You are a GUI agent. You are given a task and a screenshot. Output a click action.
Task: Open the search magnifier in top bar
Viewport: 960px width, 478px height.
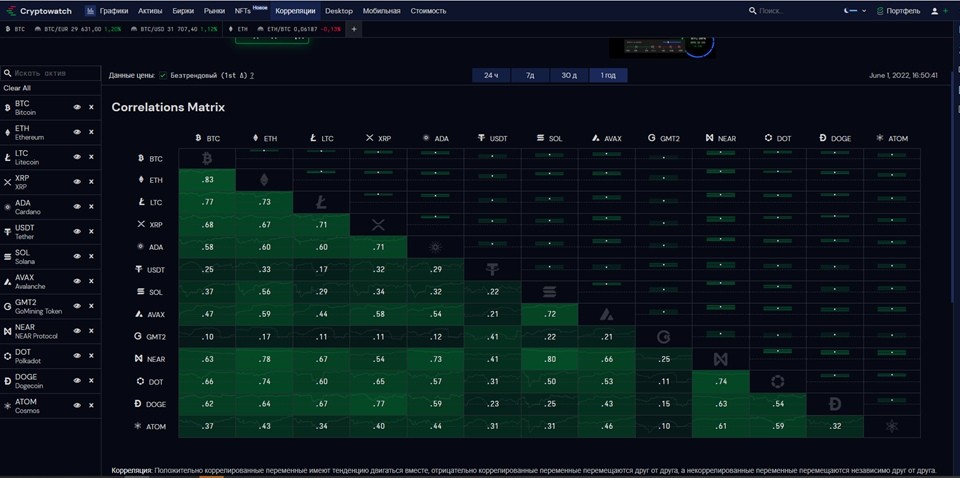[752, 11]
